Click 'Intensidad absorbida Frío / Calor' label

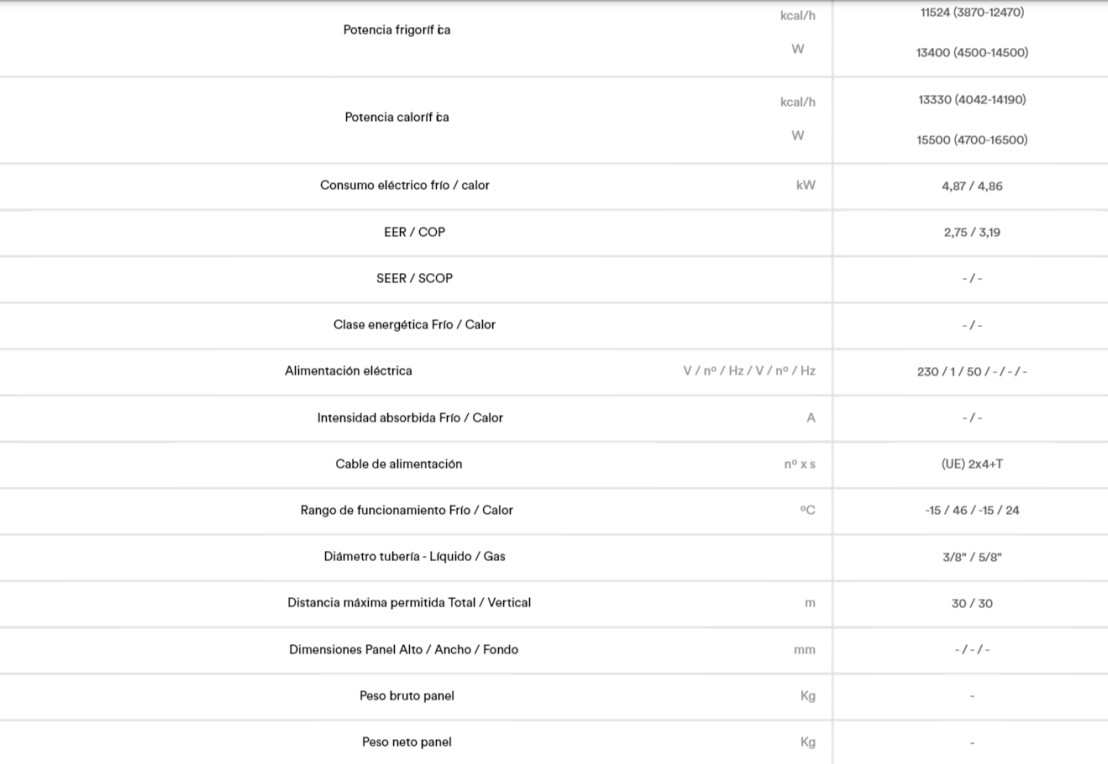pos(410,417)
